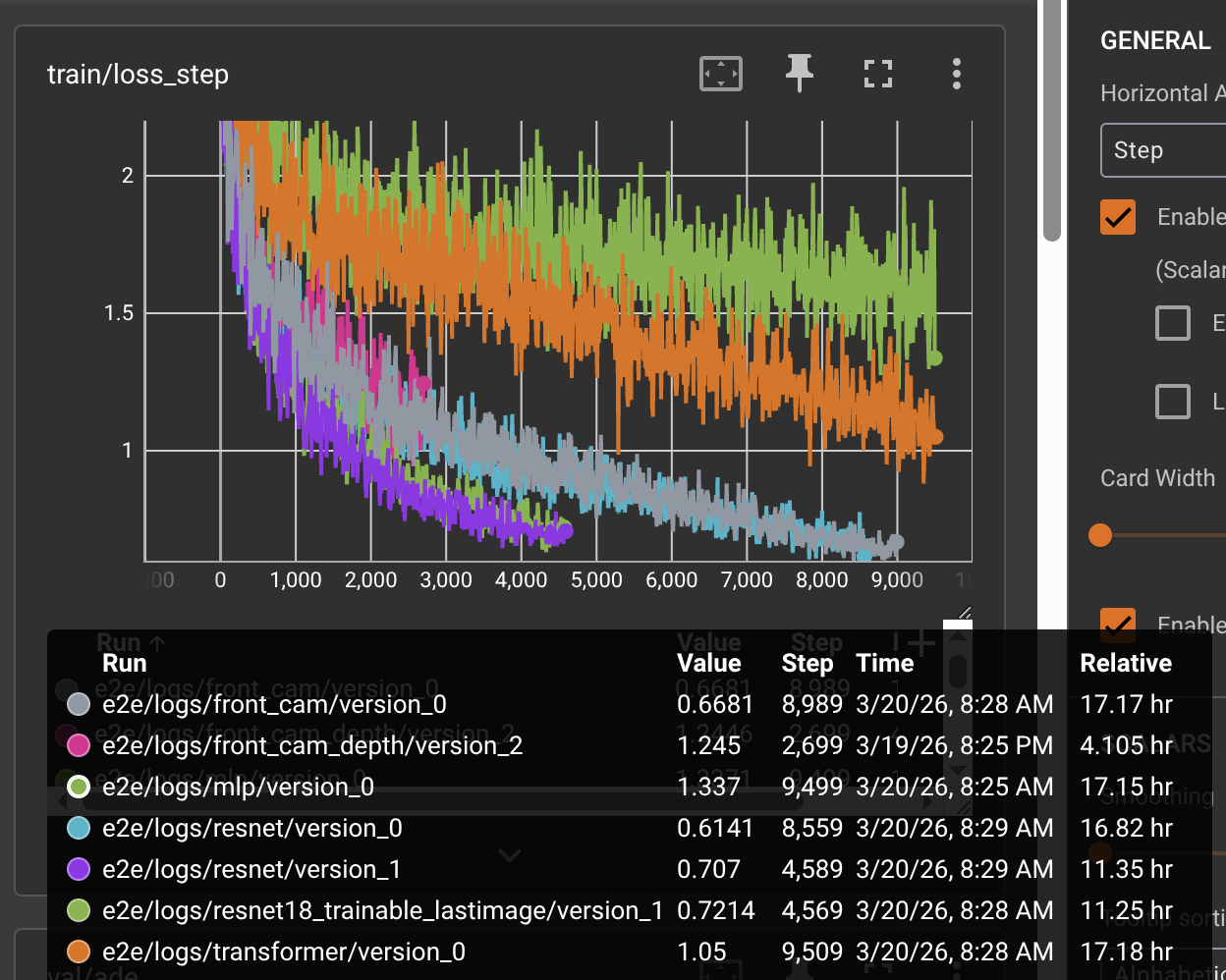The width and height of the screenshot is (1226, 980).
Task: Expand the chevron beneath the run table
Action: 510,855
